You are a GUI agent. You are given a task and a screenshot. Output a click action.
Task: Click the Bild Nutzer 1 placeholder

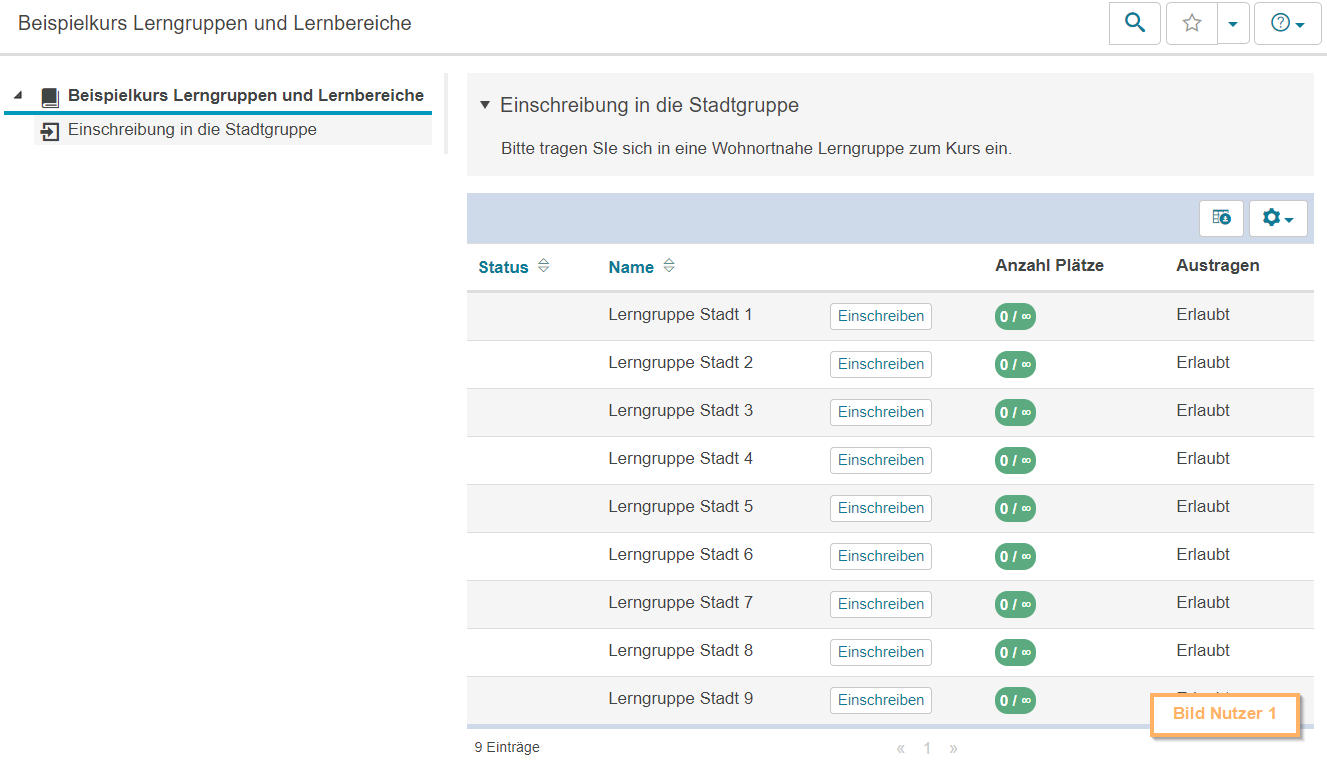coord(1224,715)
